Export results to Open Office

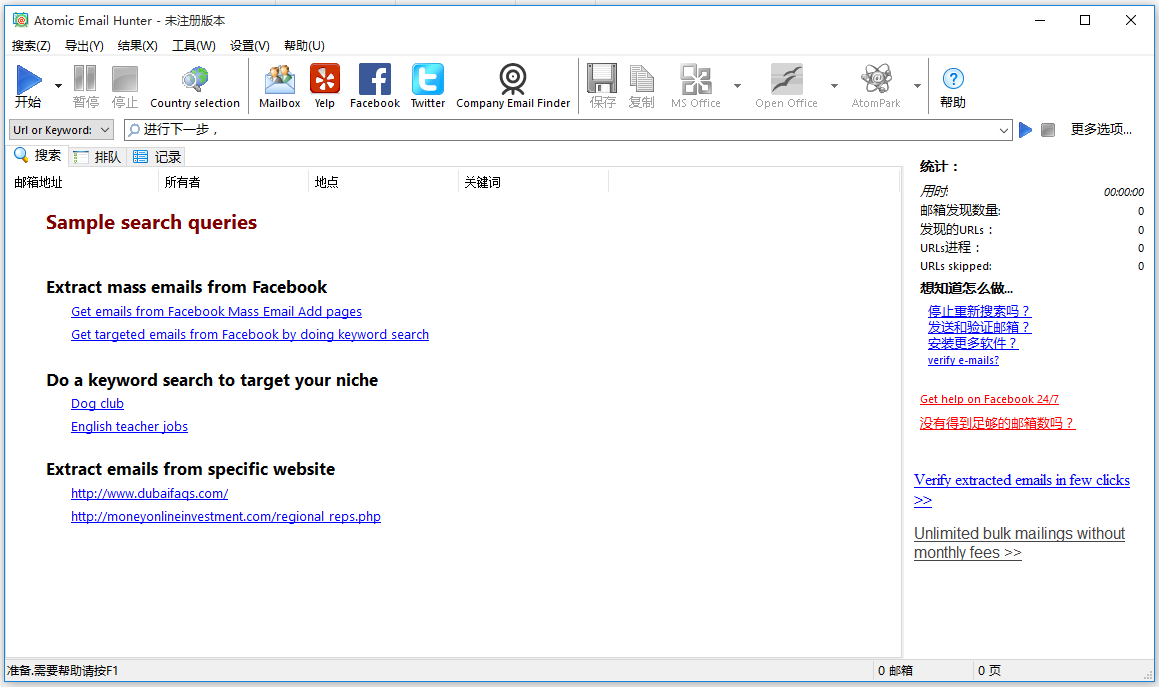[x=786, y=87]
